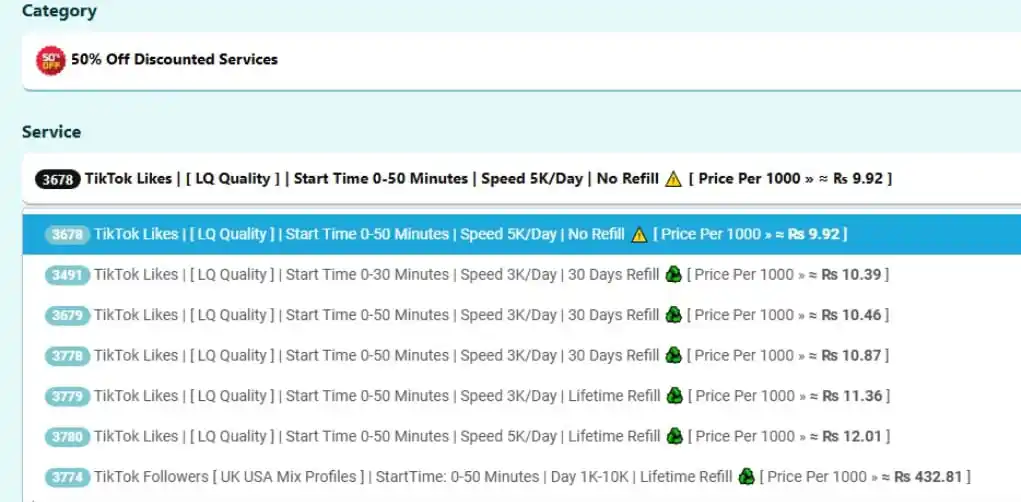Select service 3491 with Start Time 0-30 Minutes
This screenshot has height=502, width=1021.
tap(521, 275)
